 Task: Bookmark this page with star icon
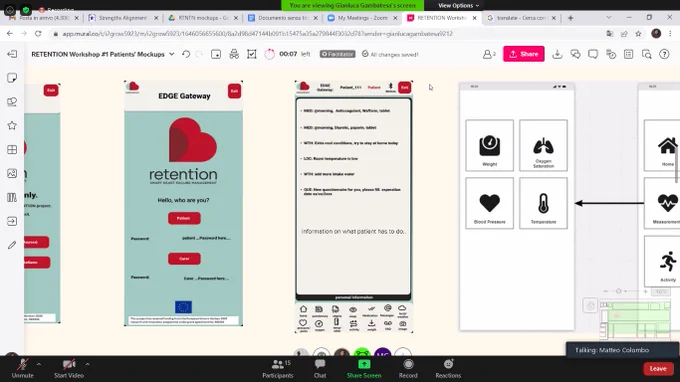pos(638,33)
